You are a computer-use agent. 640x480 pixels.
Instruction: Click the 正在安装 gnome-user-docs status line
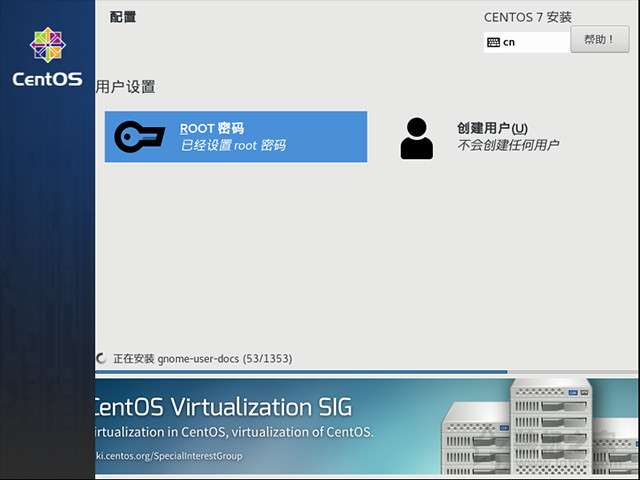click(202, 359)
